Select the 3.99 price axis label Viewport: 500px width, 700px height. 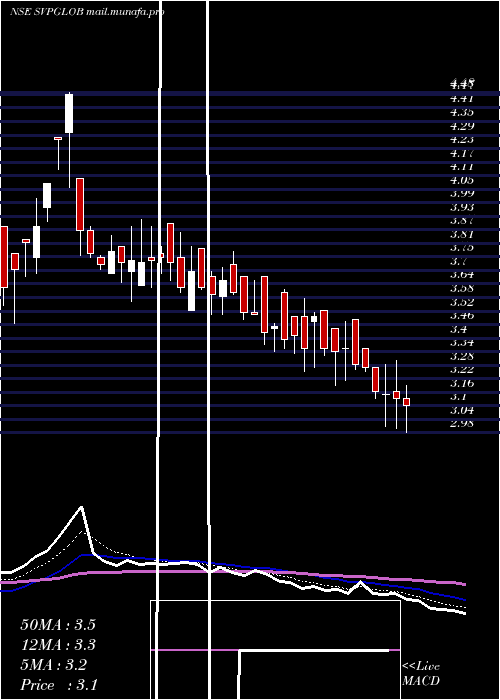(462, 193)
